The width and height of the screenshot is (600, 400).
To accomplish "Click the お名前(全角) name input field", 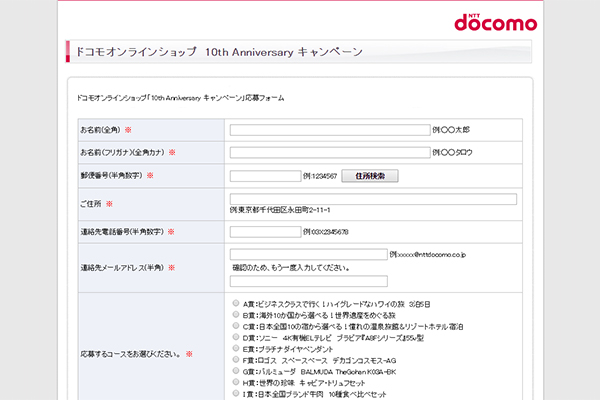I will 330,130.
